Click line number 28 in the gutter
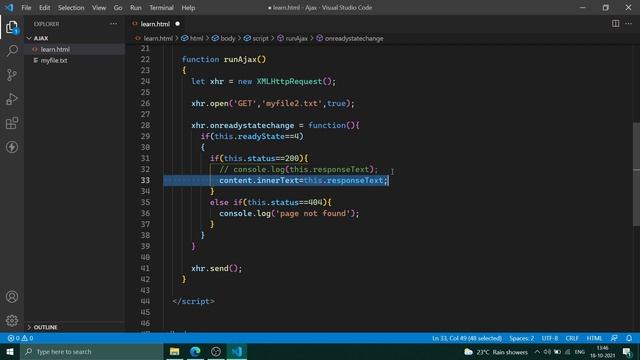The image size is (640, 360). click(145, 126)
